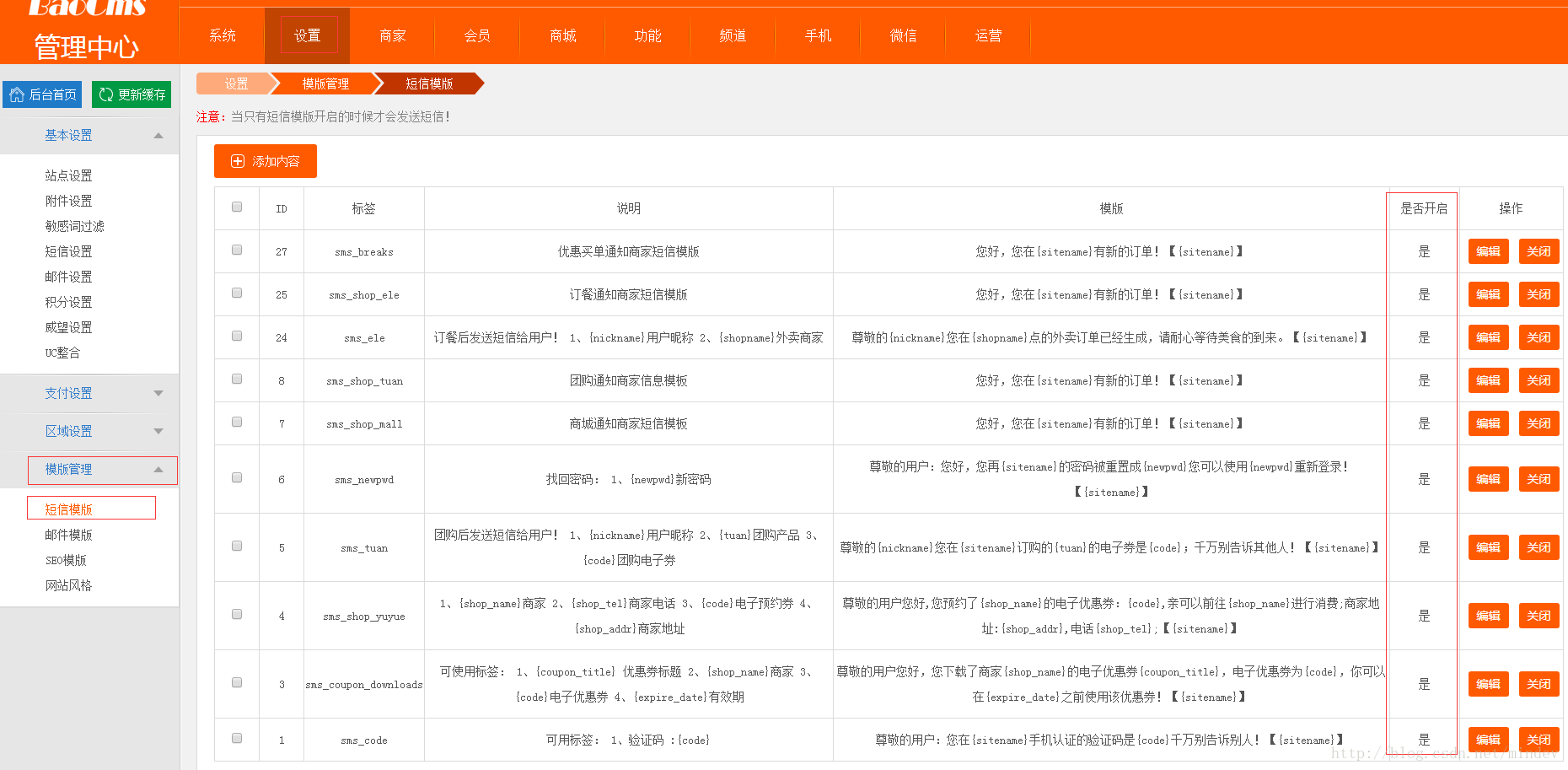The image size is (1568, 770).
Task: Edit the sms_shop_ele template
Action: point(1488,294)
